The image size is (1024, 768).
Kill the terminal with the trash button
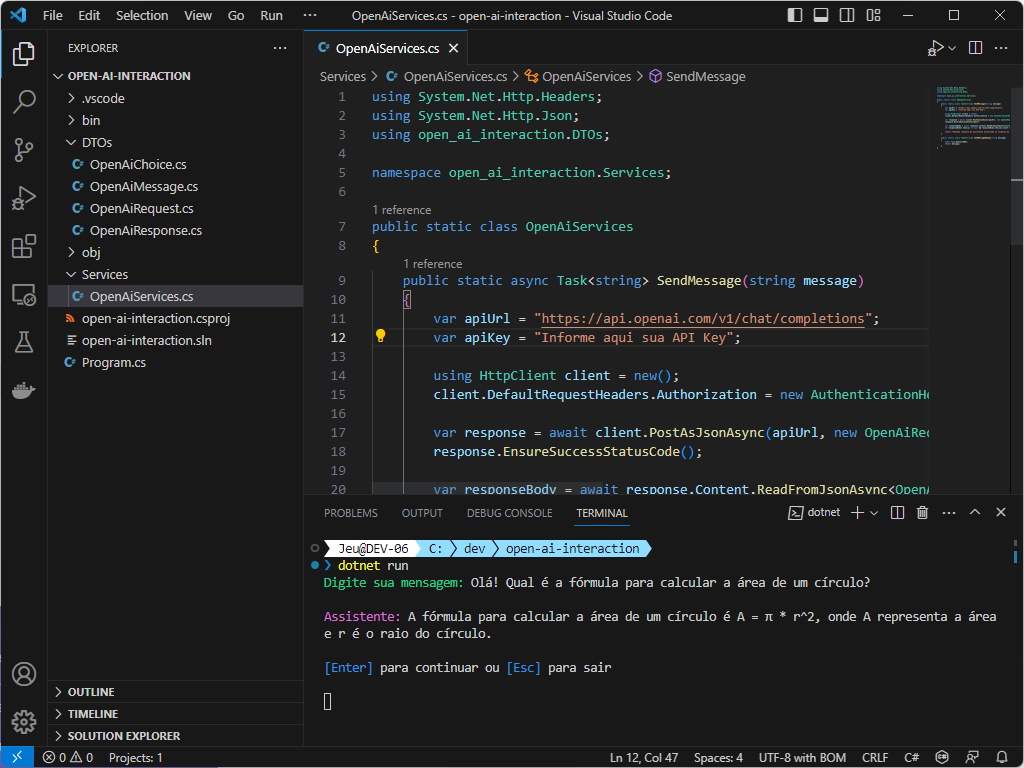click(922, 512)
